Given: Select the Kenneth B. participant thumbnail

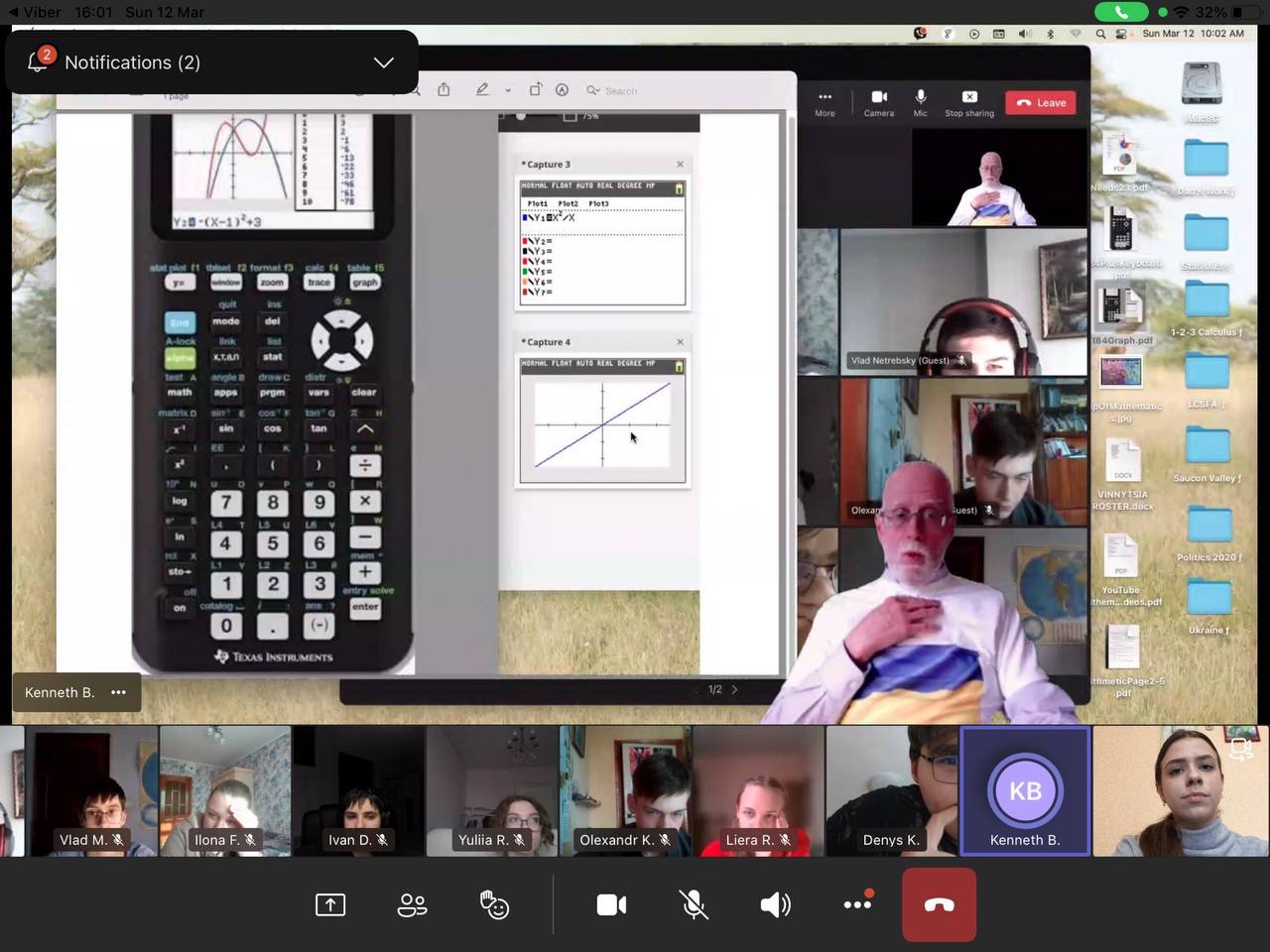Looking at the screenshot, I should point(1025,790).
